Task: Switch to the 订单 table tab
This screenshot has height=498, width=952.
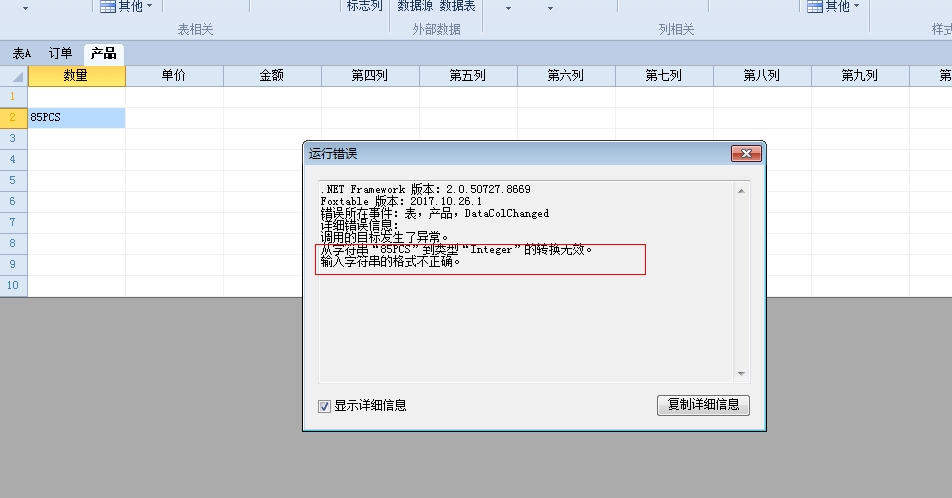Action: pyautogui.click(x=60, y=53)
